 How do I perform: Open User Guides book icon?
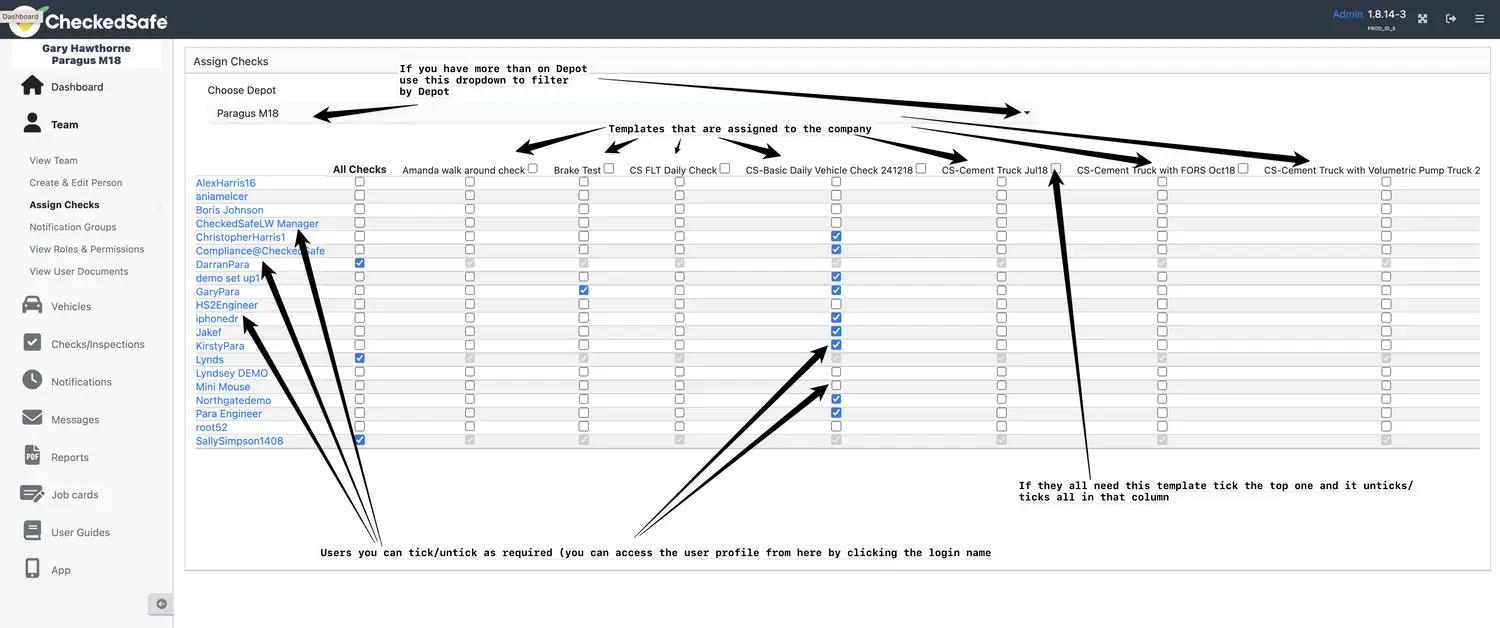pyautogui.click(x=32, y=532)
